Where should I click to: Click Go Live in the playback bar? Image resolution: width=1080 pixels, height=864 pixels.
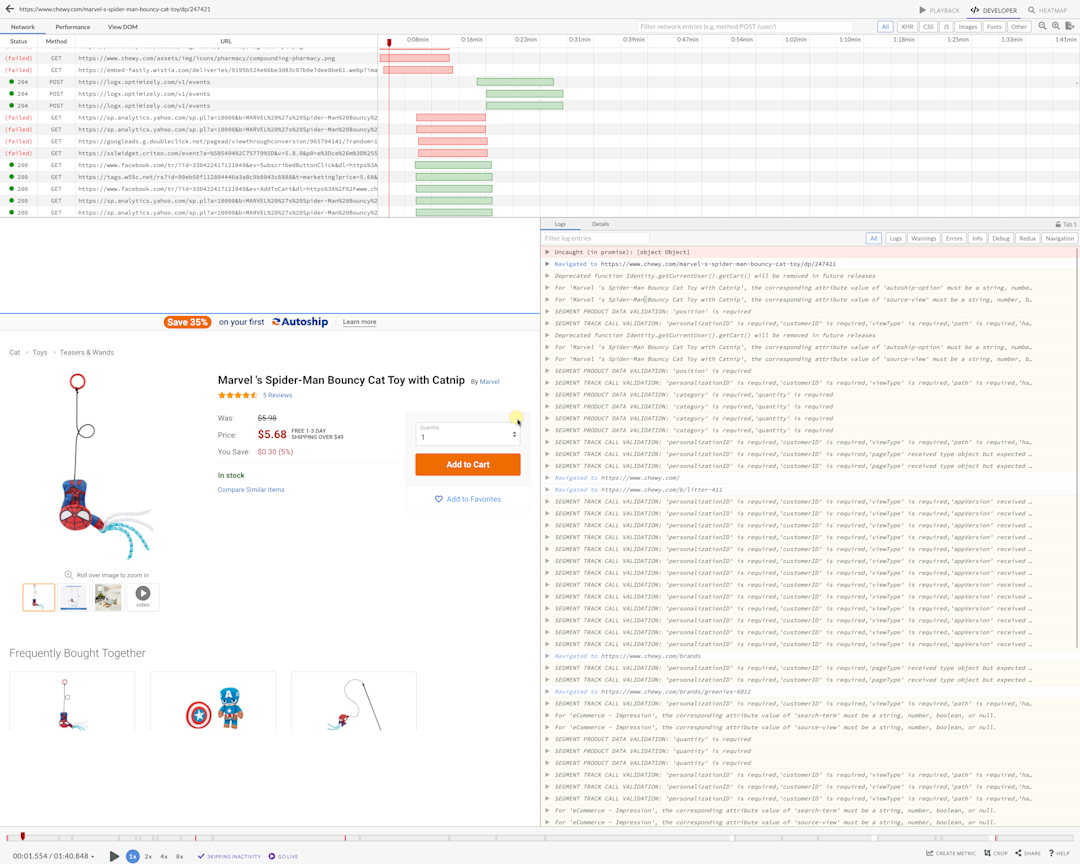click(283, 856)
